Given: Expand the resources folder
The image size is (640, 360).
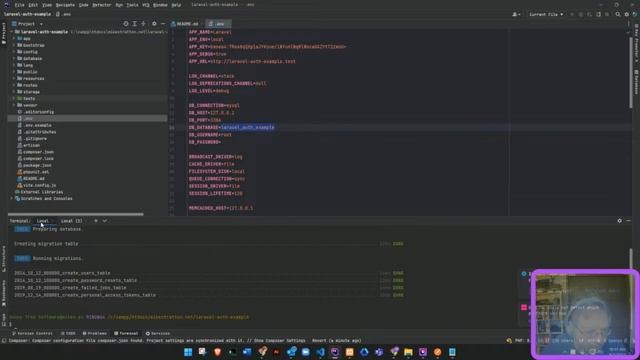Looking at the screenshot, I should [x=14, y=78].
